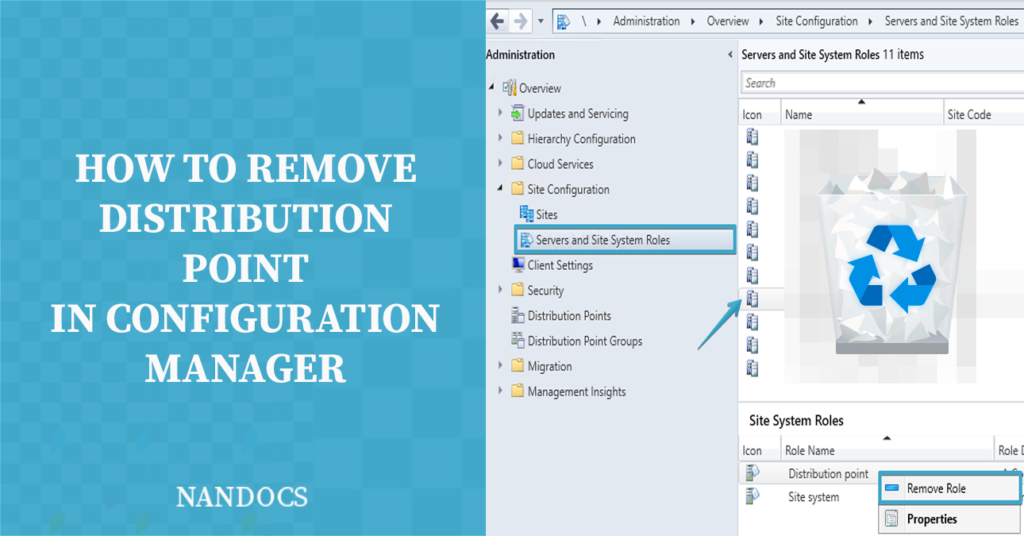This screenshot has height=536, width=1024.
Task: Open dropdown arrow after Site Configuration breadcrumb
Action: (x=870, y=22)
